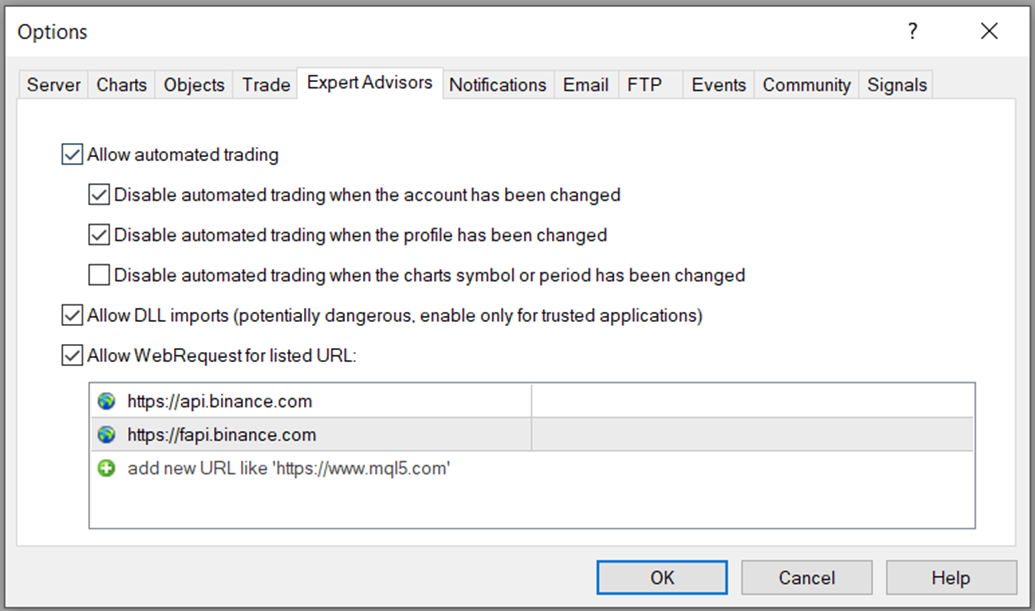The width and height of the screenshot is (1035, 611).
Task: Click the add new URL placeholder row
Action: 289,468
